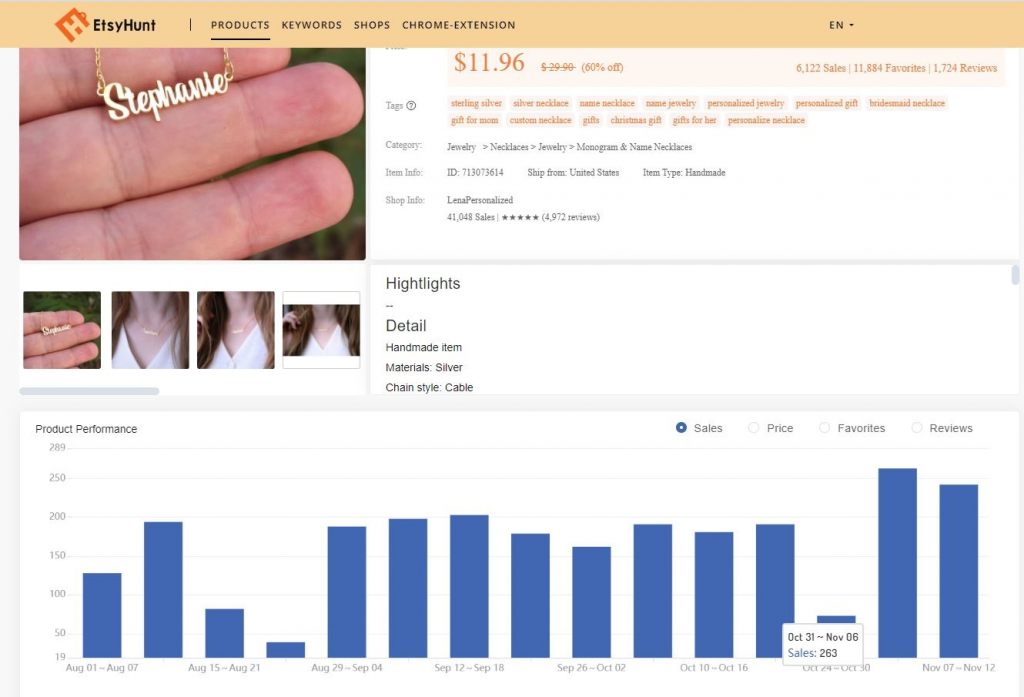Open the EN language dropdown
Screen dimensions: 1024x697
[841, 25]
